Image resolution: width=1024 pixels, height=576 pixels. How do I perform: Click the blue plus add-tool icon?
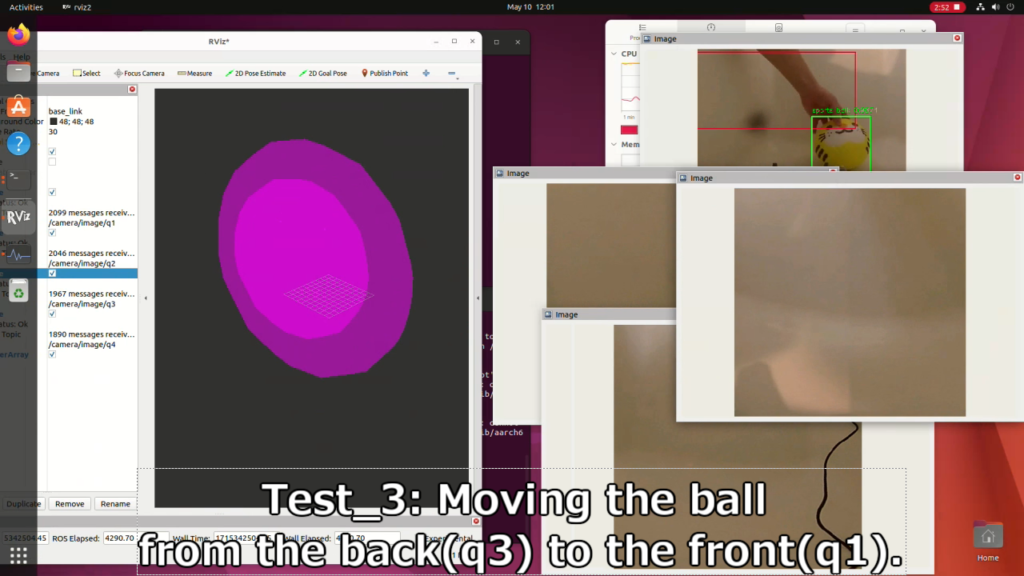pos(426,73)
